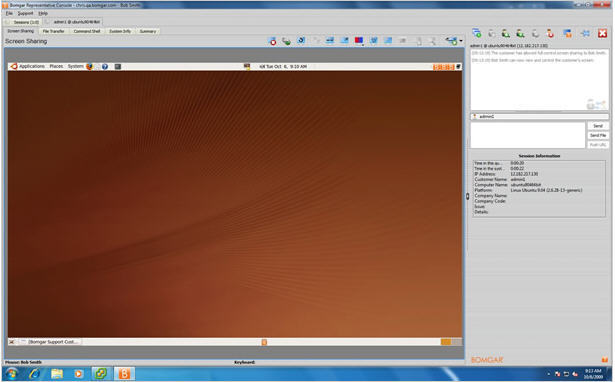Click the terminal icon in Ubuntu panel
Viewport: 615px width, 382px height.
[118, 67]
